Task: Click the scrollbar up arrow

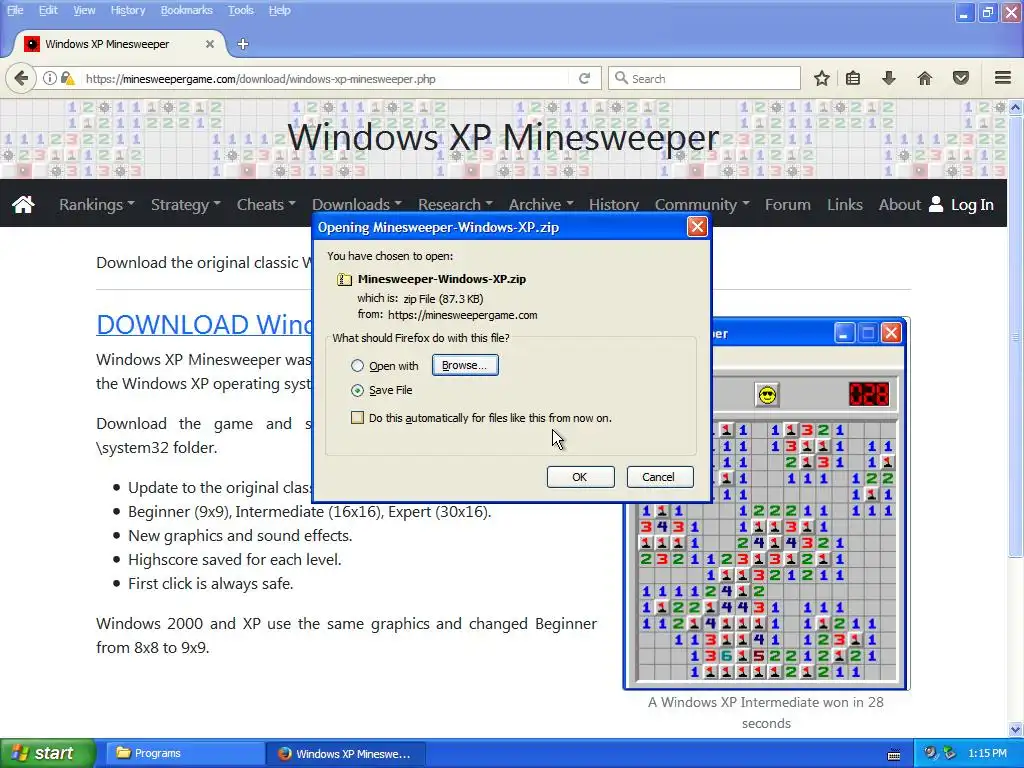Action: pos(1016,107)
